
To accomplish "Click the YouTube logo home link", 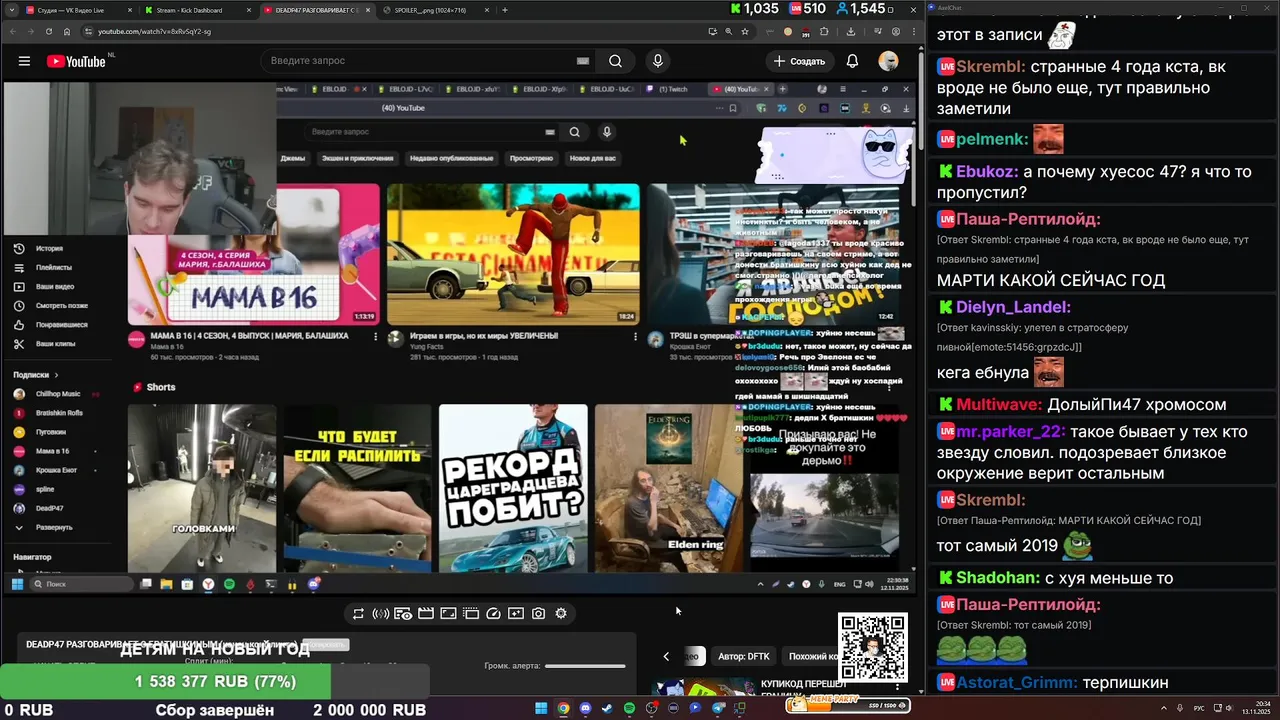I will (77, 61).
